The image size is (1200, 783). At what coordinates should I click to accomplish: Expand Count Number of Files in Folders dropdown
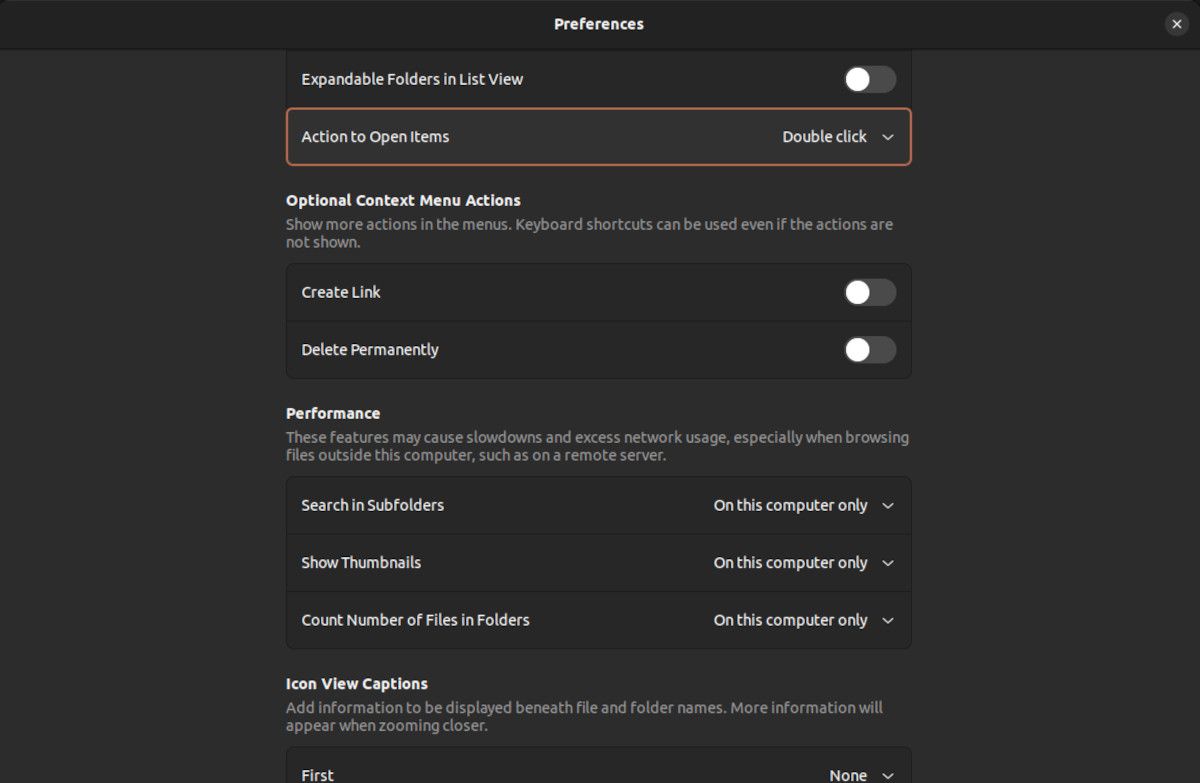point(802,621)
